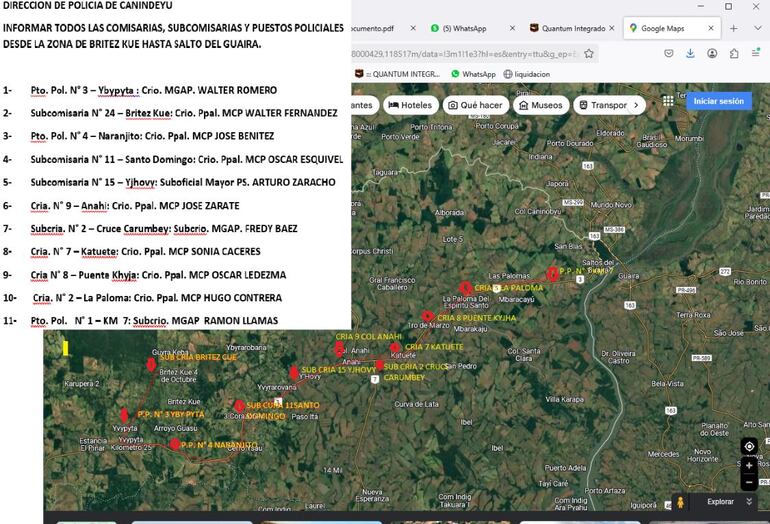Close the Google Maps tab
The height and width of the screenshot is (524, 770).
pos(710,28)
